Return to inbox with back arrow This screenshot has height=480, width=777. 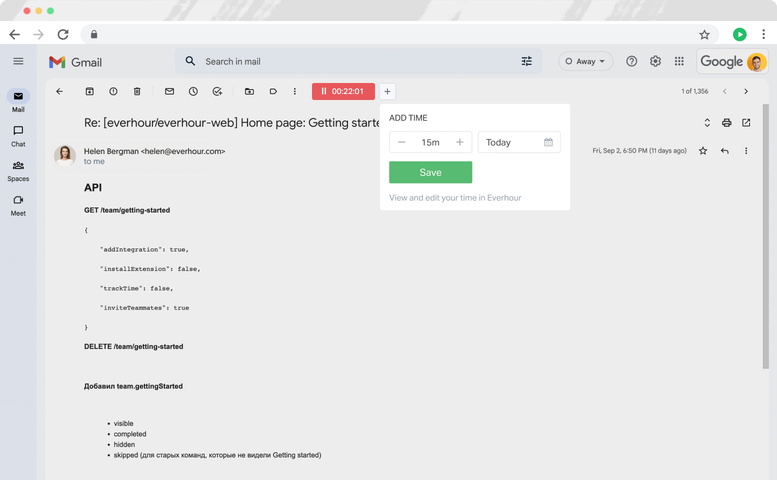tap(59, 91)
